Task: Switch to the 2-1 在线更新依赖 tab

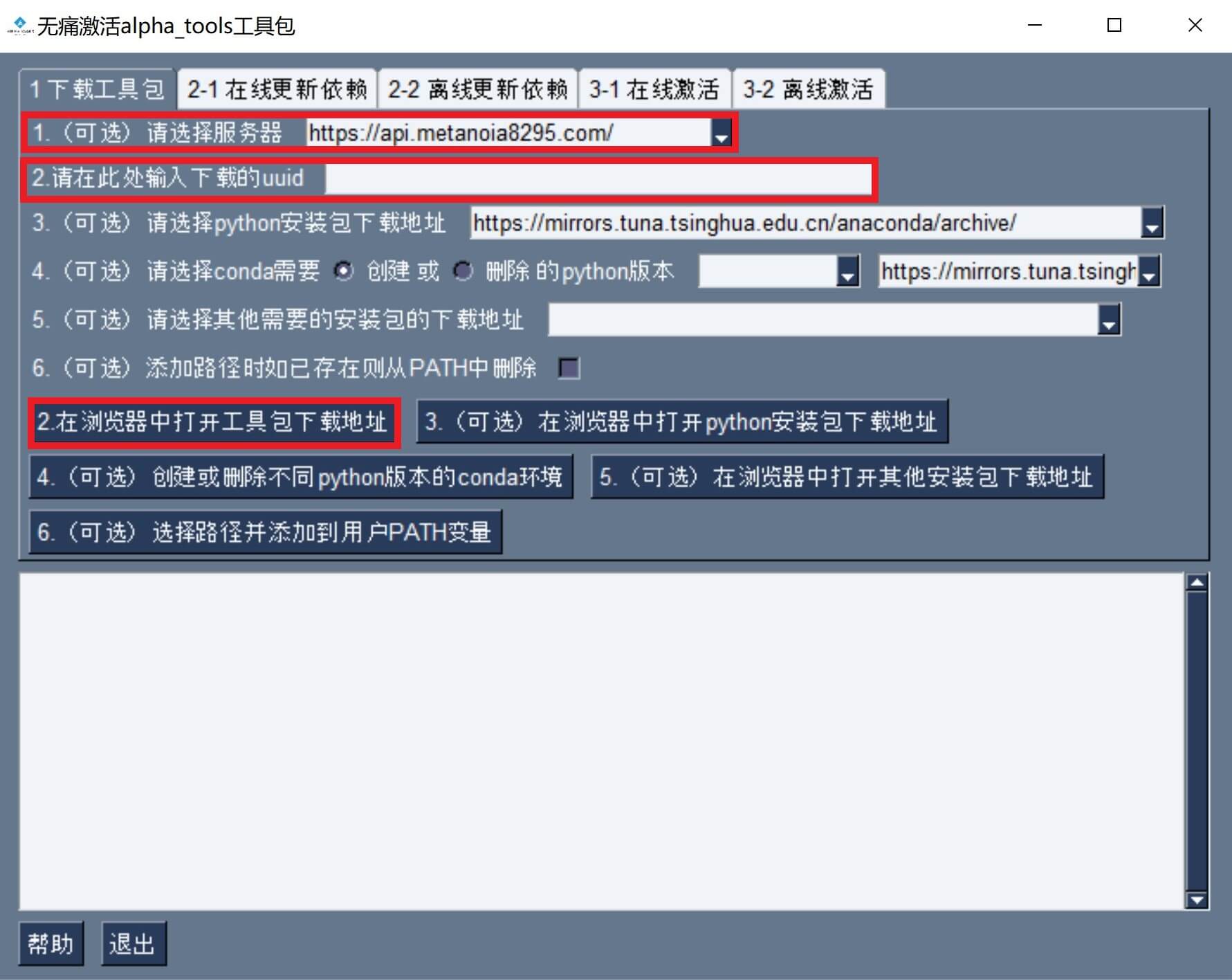Action: [277, 88]
